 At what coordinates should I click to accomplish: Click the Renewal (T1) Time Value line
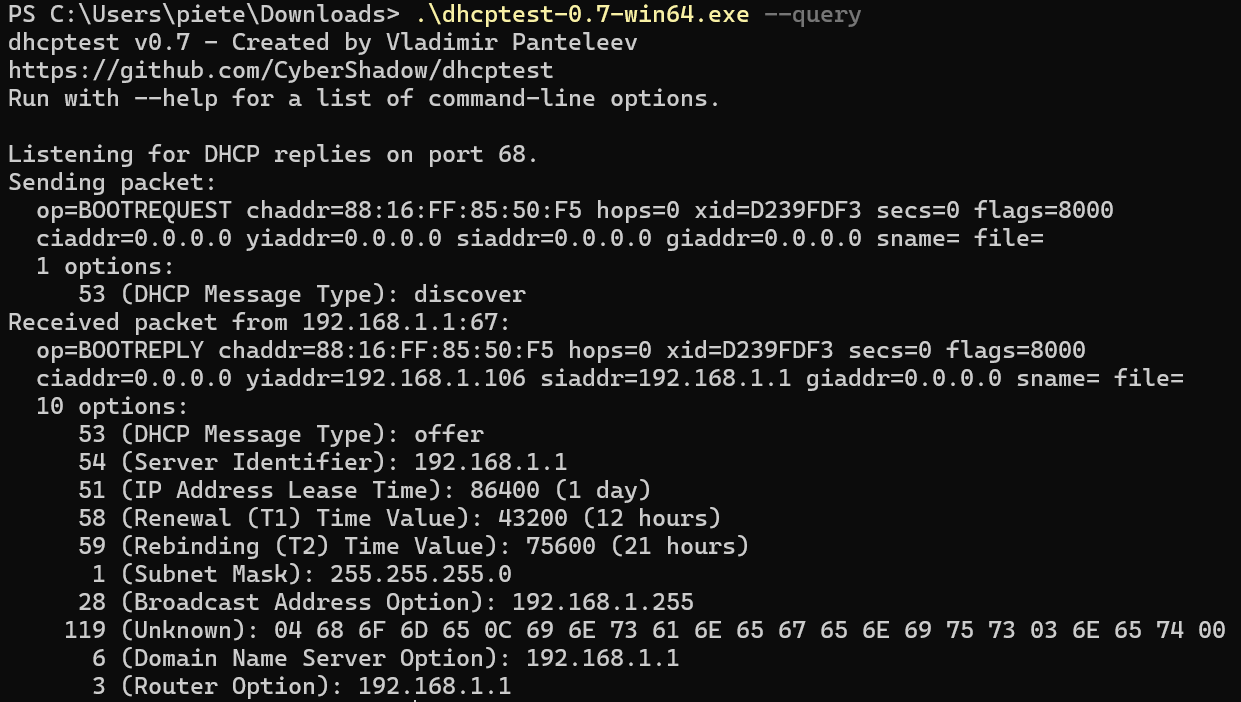click(399, 518)
